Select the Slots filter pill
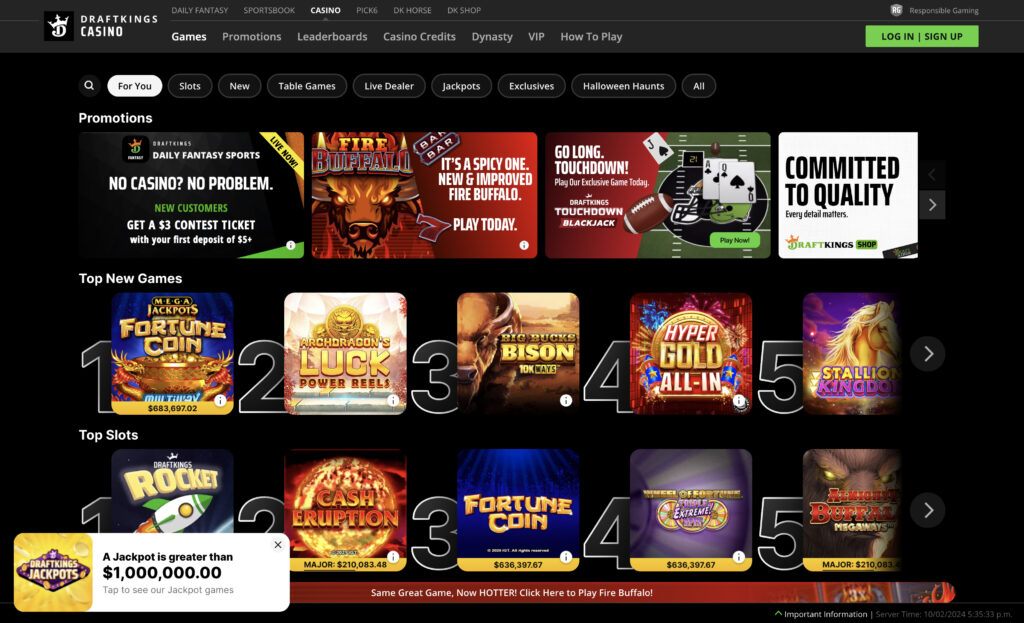 (189, 86)
